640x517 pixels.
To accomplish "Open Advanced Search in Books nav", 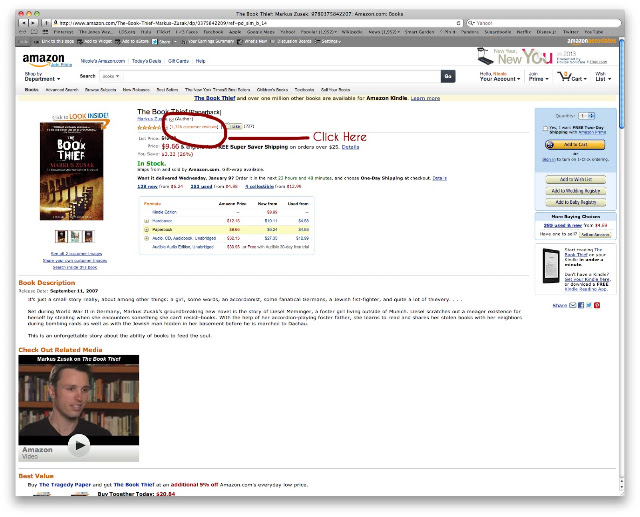I will click(x=62, y=90).
